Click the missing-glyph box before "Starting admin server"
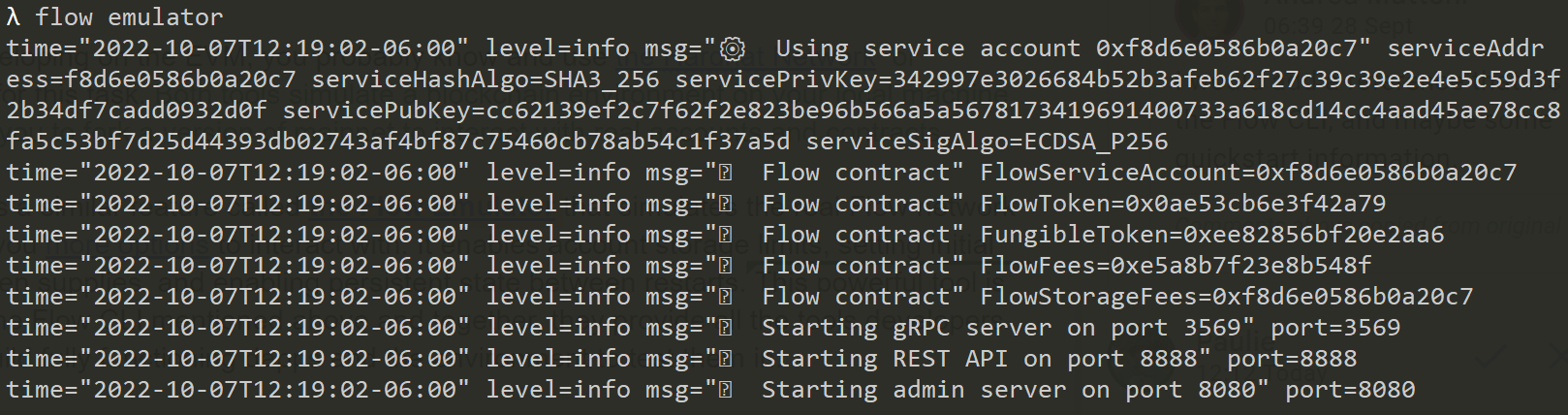The height and width of the screenshot is (415, 1568). [725, 390]
